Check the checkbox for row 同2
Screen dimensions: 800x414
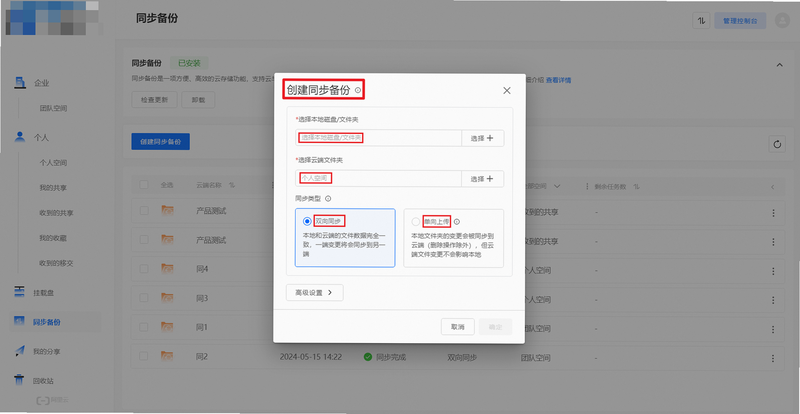point(144,356)
